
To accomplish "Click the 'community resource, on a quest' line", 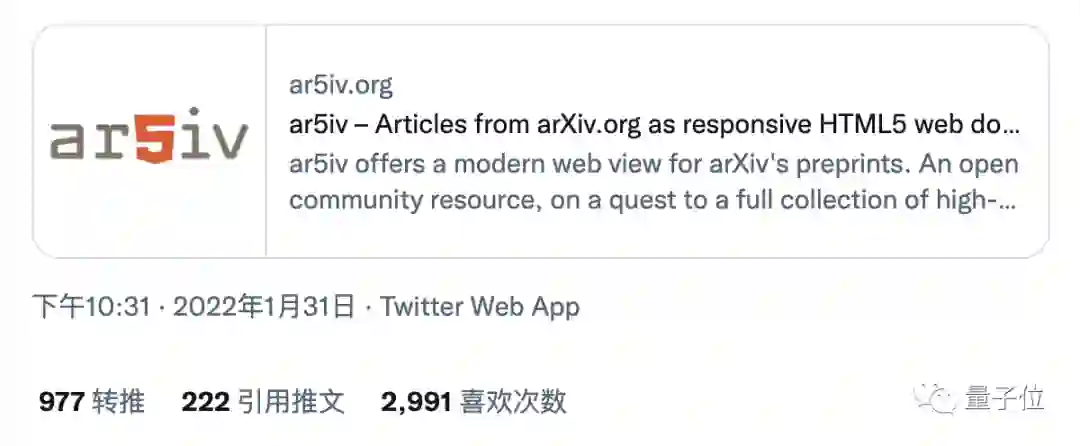I will pos(652,200).
